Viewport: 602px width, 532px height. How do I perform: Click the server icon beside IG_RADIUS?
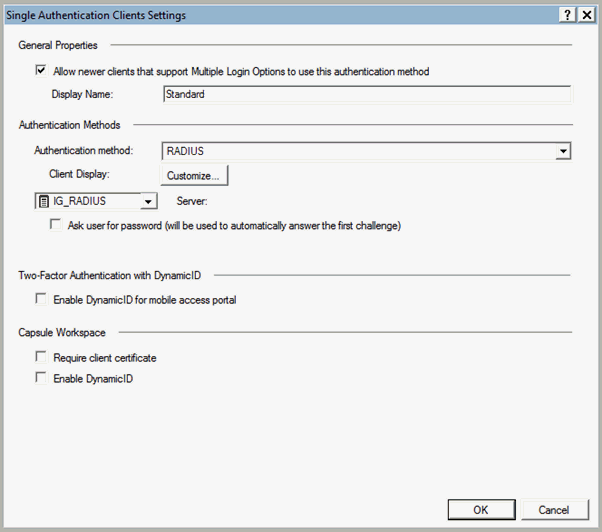[x=44, y=201]
